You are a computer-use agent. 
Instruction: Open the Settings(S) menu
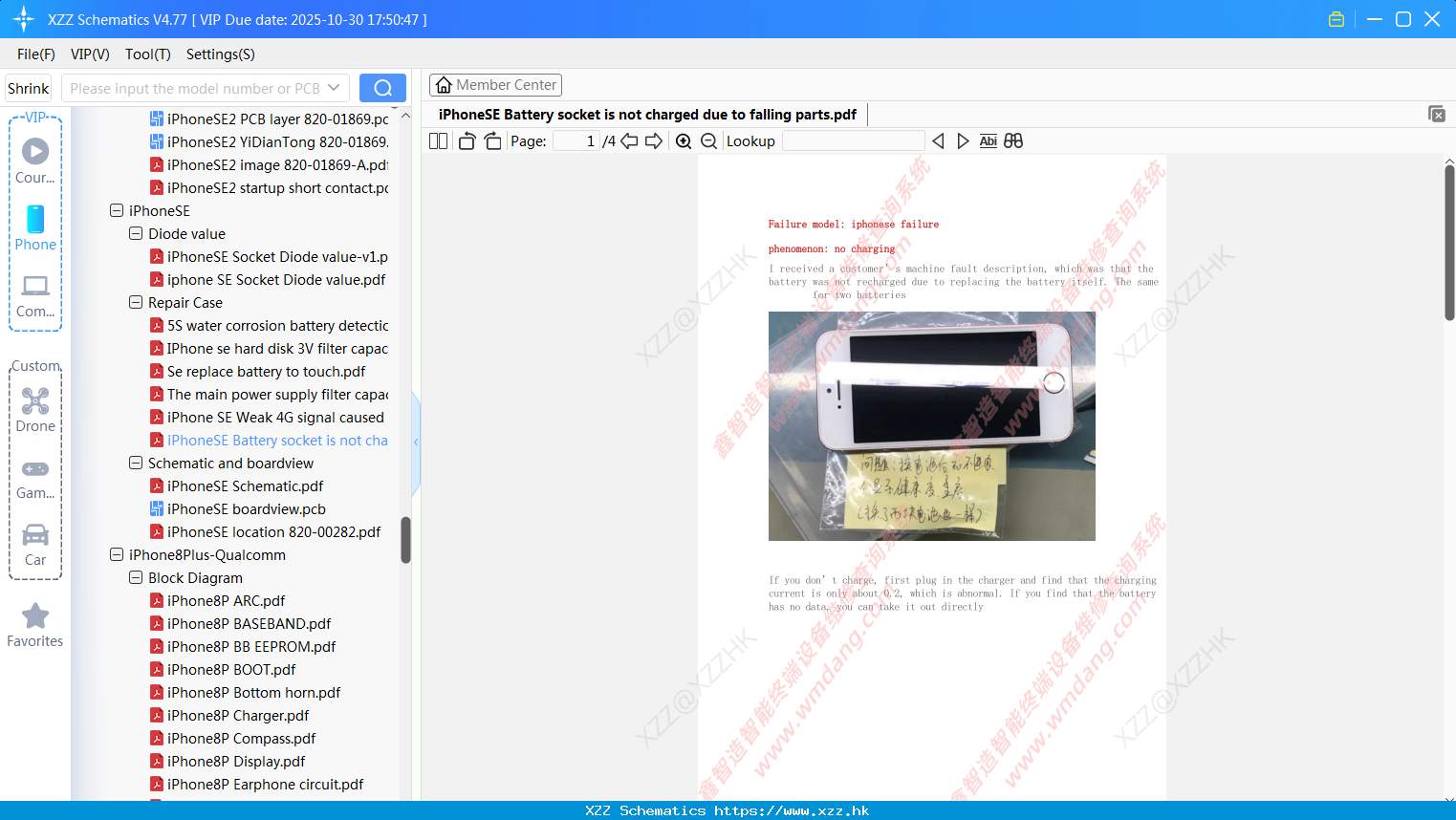pos(221,54)
